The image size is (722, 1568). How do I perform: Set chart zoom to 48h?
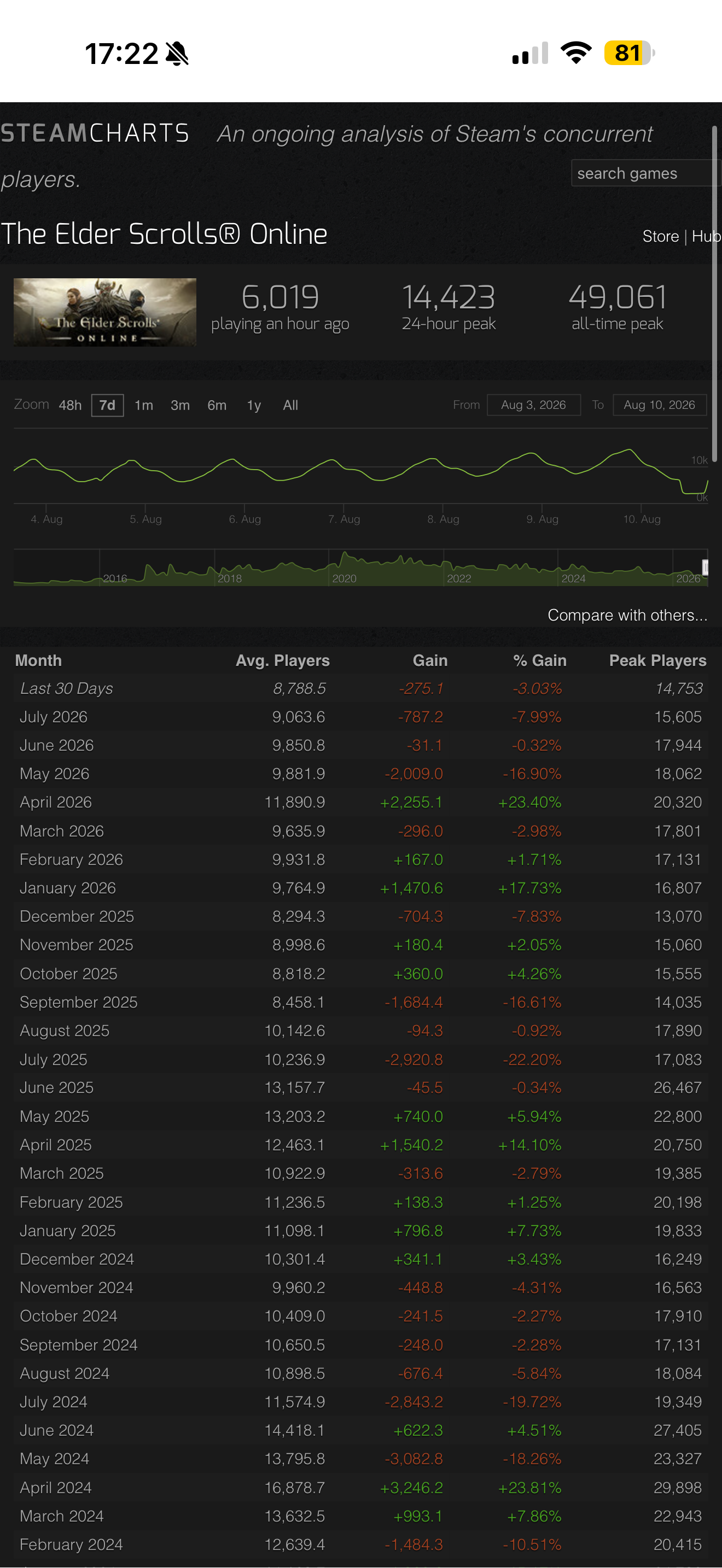point(70,405)
